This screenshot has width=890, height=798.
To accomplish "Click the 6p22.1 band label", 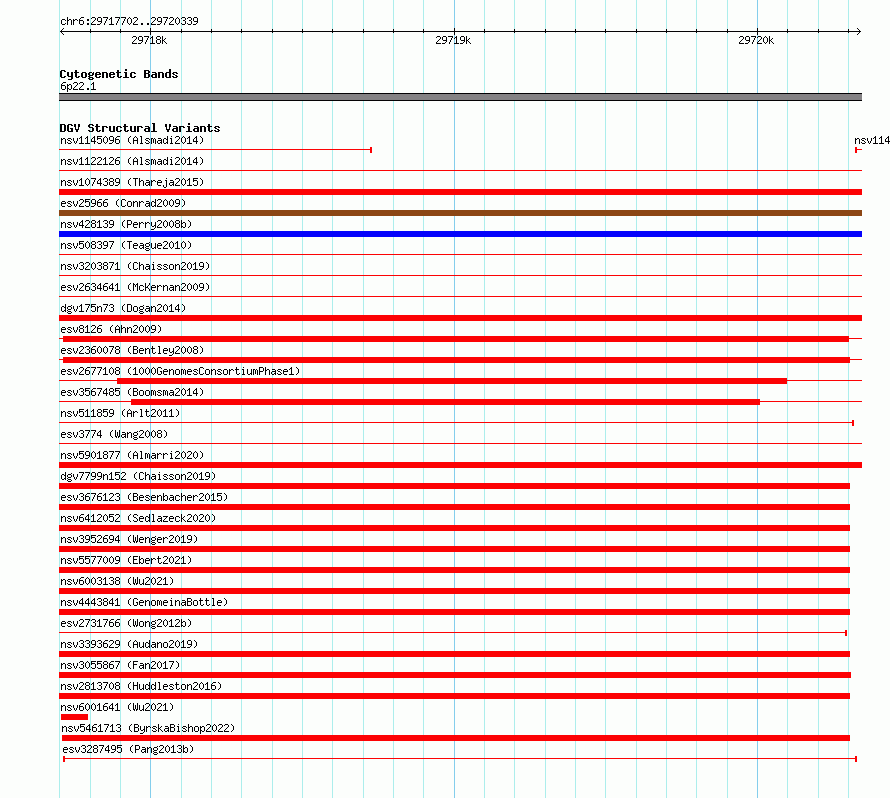I will click(78, 86).
